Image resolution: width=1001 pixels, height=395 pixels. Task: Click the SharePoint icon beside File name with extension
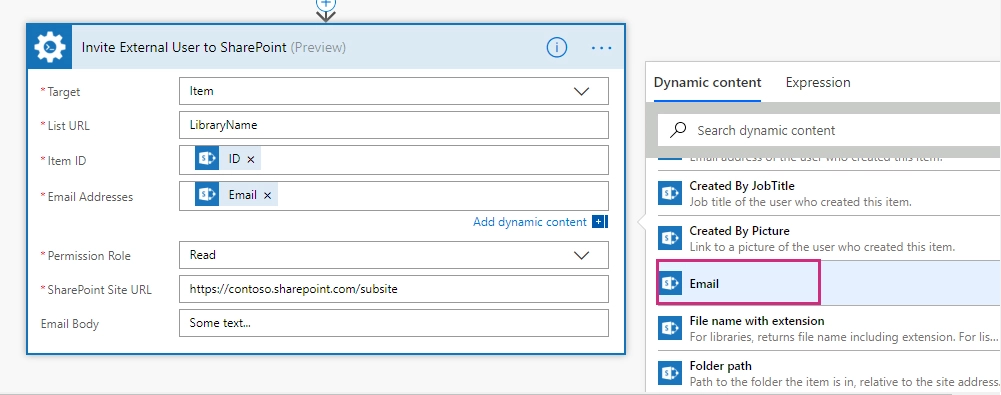point(670,328)
